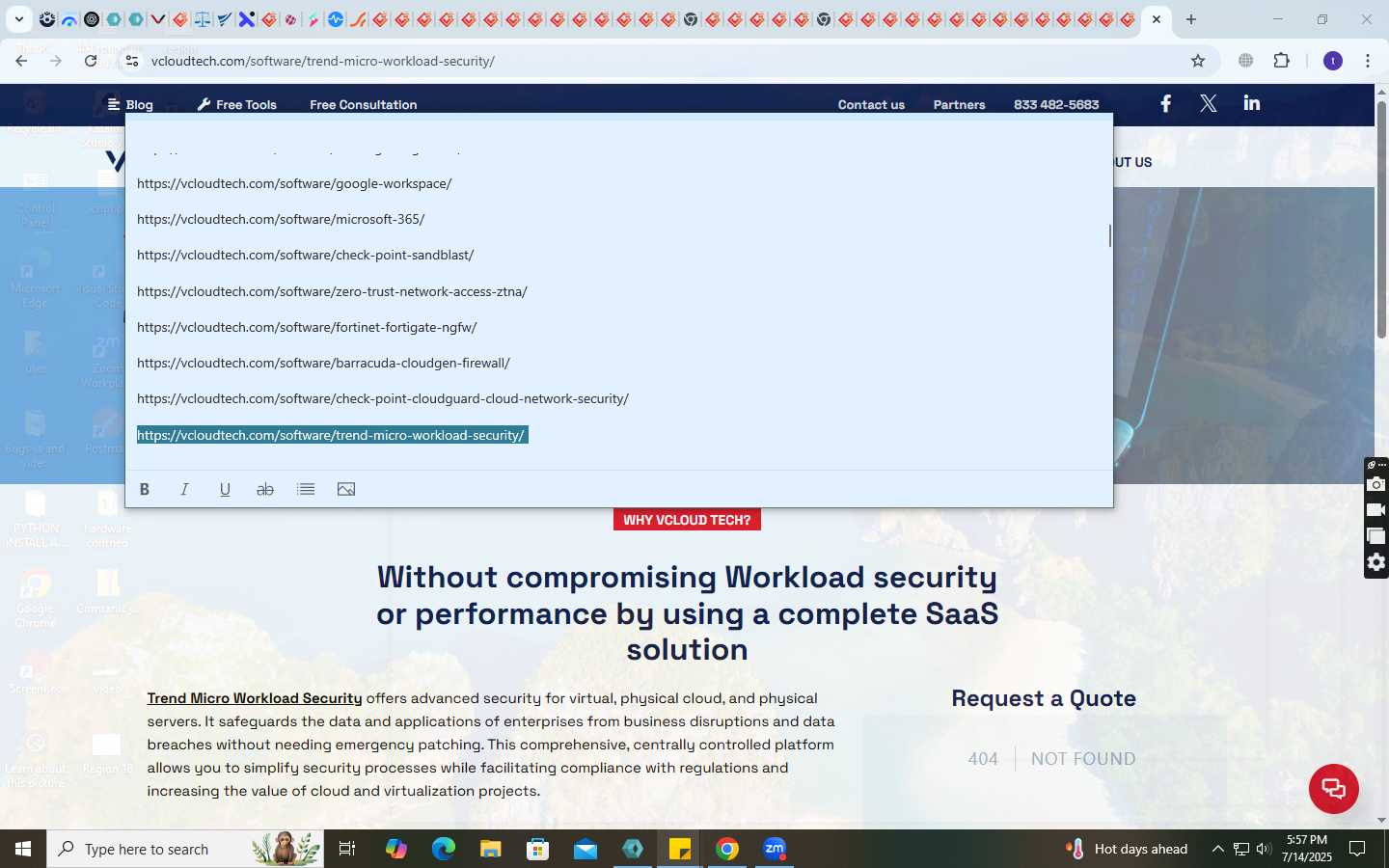Click the zero-trust-network-access-ztna URL in the note
The width and height of the screenshot is (1389, 868).
(x=332, y=291)
